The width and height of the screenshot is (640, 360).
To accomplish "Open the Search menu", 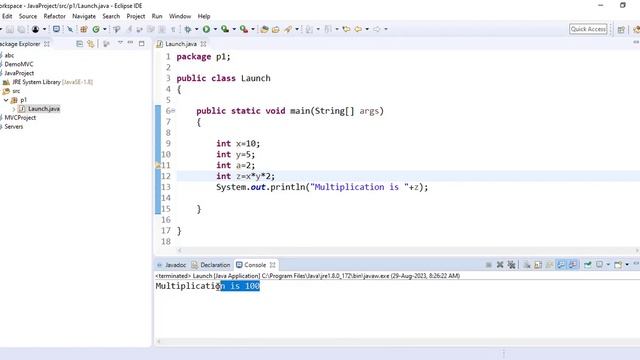I will tap(111, 16).
